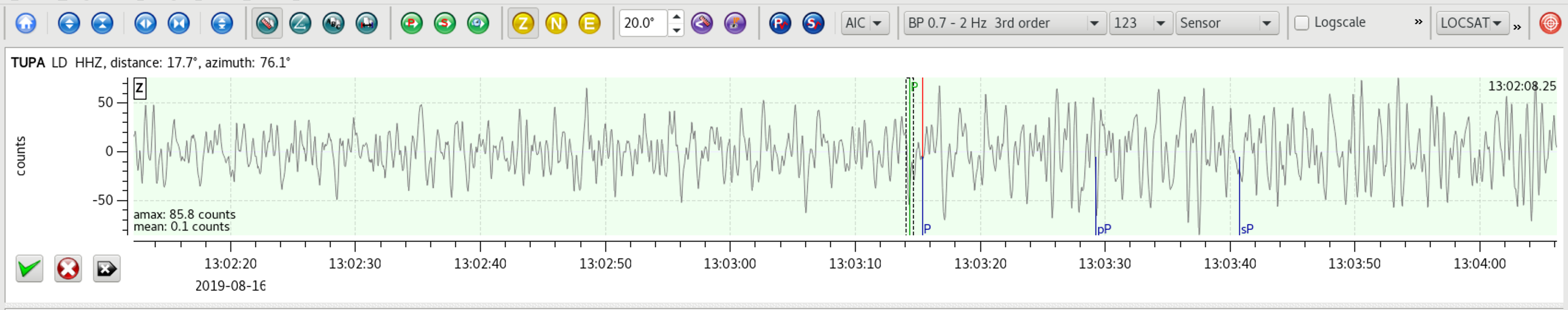Click the blue vertical scale-down hourglass icon
This screenshot has height=310, width=1568.
(102, 23)
